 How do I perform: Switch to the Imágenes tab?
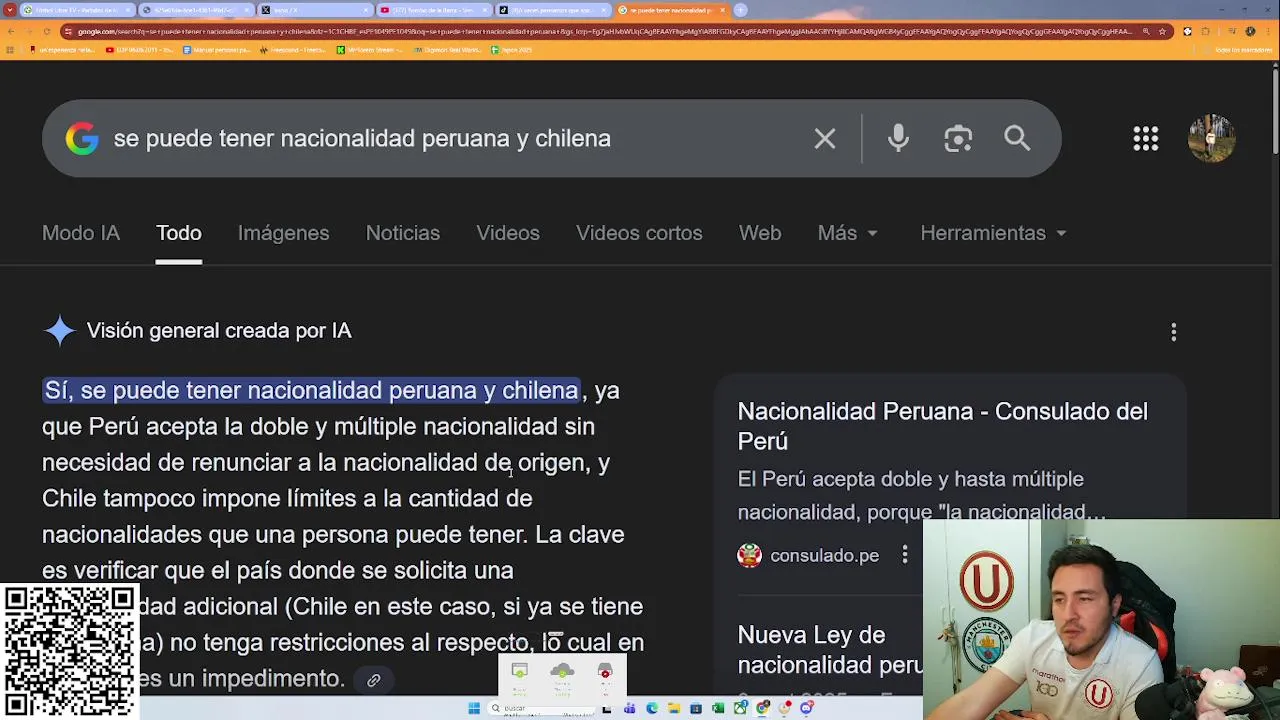pyautogui.click(x=283, y=233)
